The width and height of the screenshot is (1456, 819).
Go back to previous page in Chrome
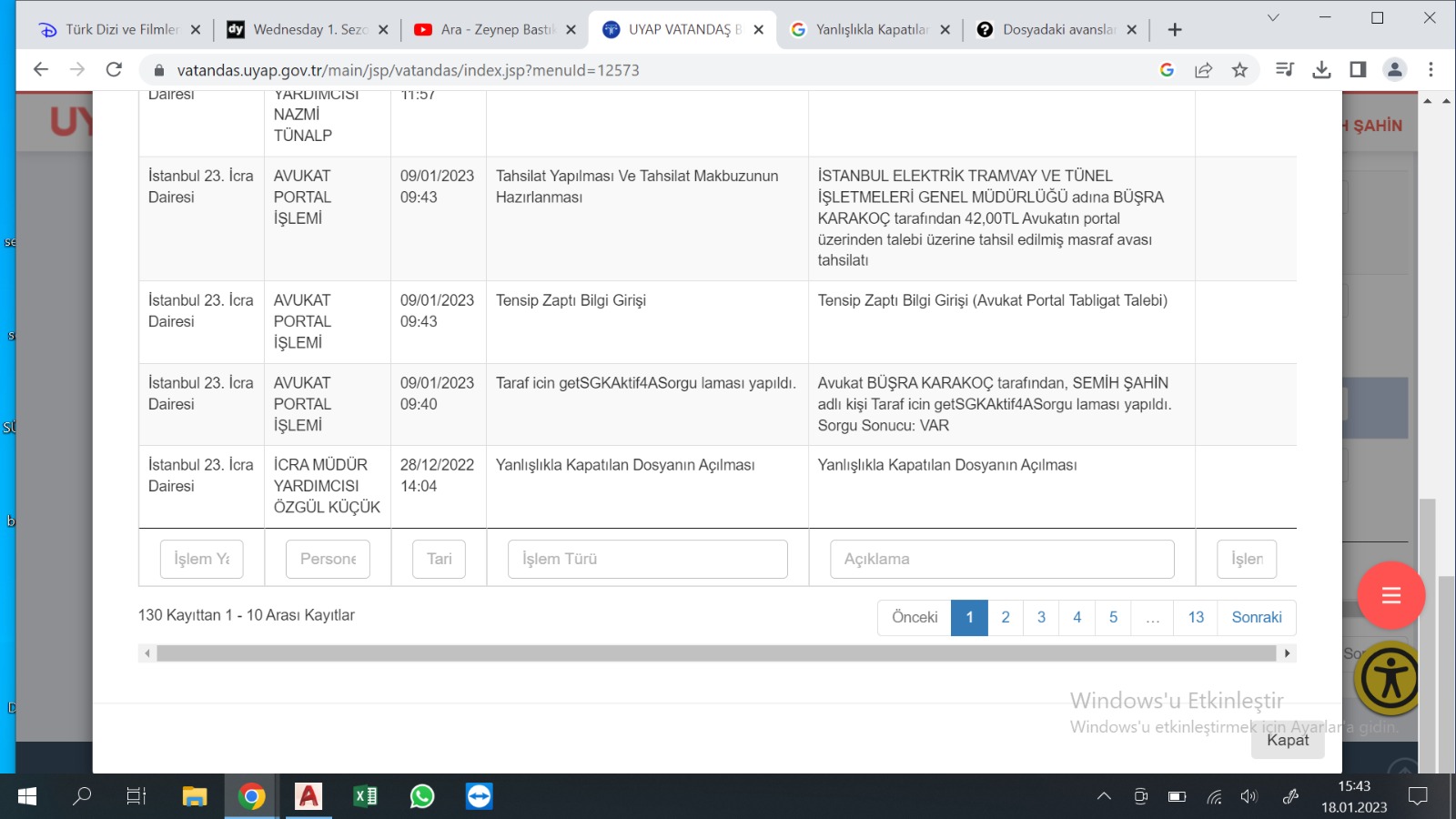(40, 70)
